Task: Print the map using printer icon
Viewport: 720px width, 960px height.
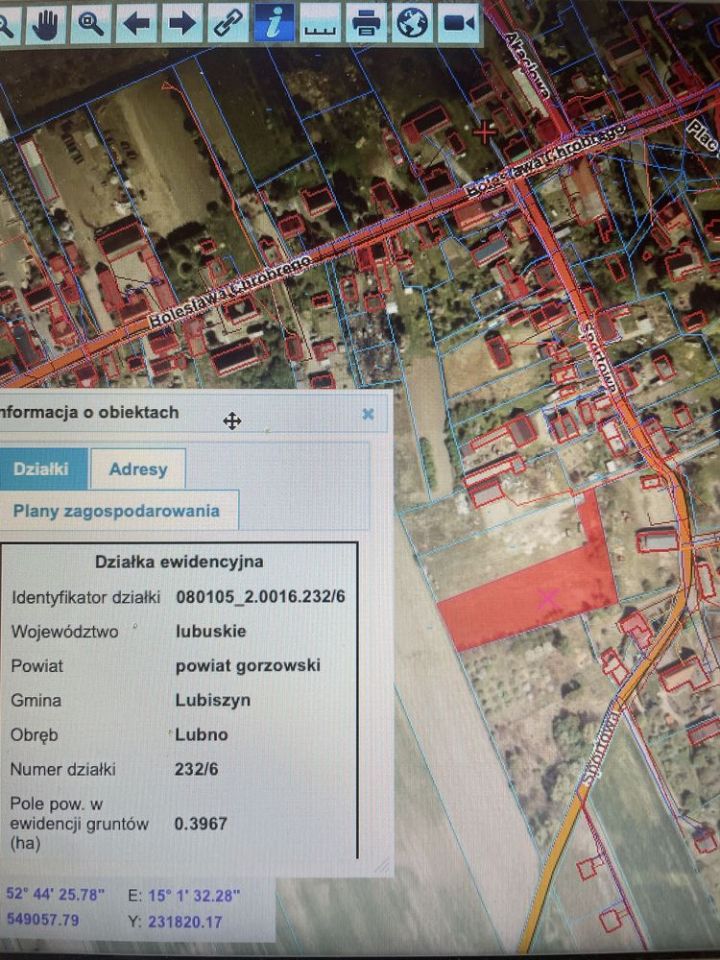Action: 366,23
